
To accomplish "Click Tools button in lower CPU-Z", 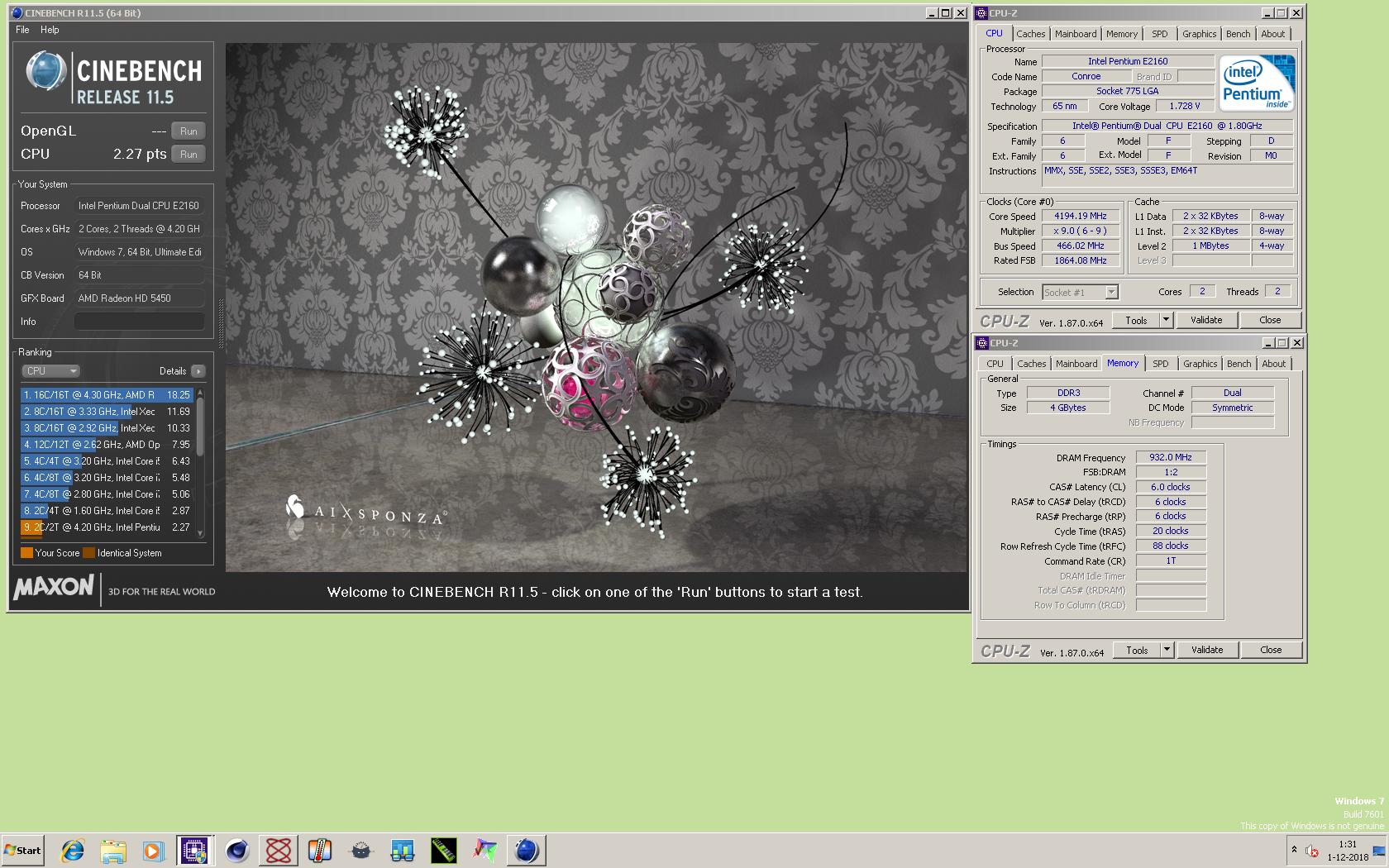I will 1137,650.
